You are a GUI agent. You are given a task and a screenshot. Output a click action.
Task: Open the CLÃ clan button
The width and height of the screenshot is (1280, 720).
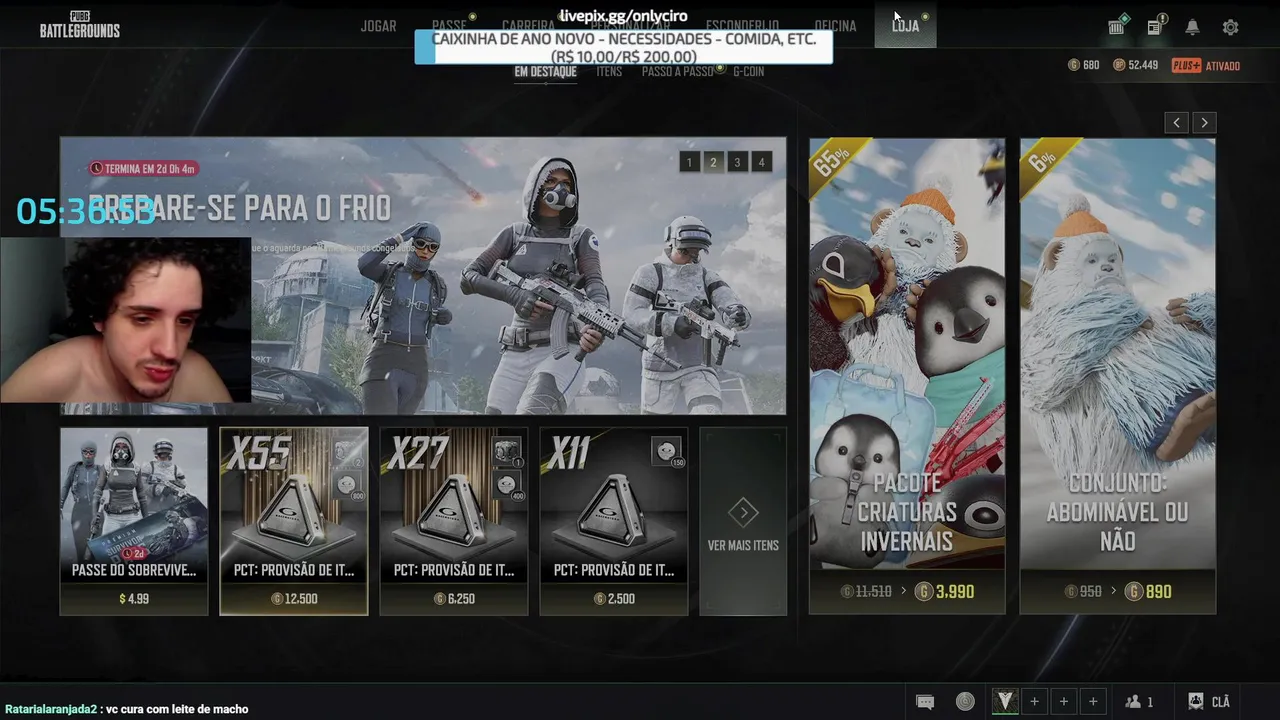coord(1208,702)
